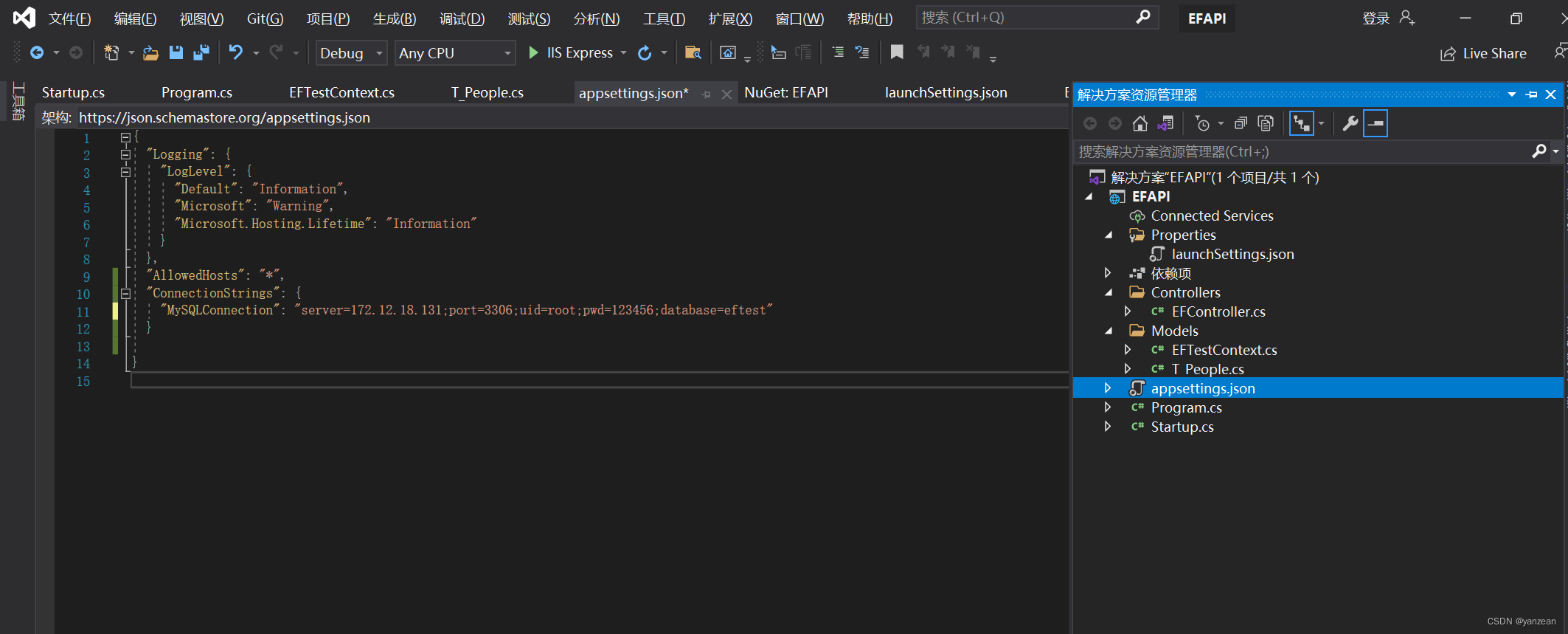Open the undo history dropdown arrow

pos(256,53)
